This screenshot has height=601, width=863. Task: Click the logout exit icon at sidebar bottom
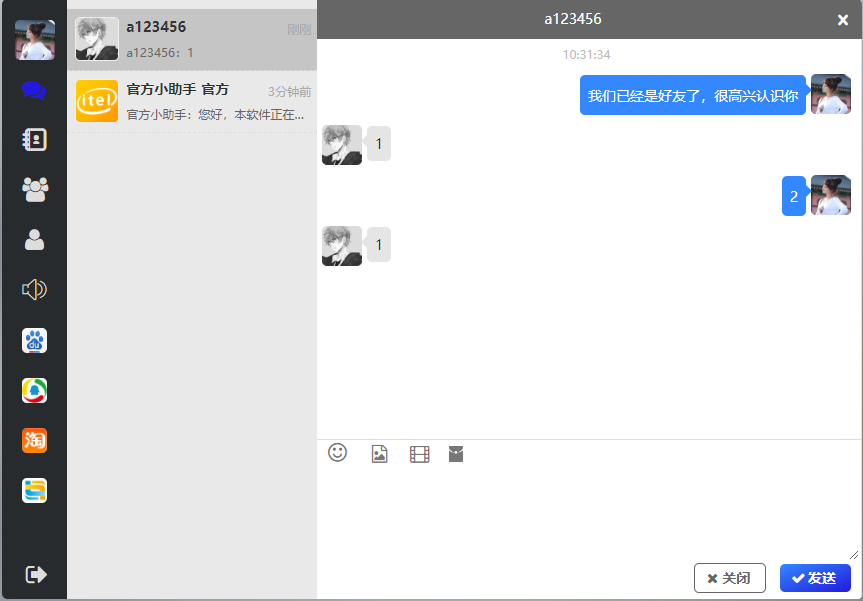coord(35,574)
